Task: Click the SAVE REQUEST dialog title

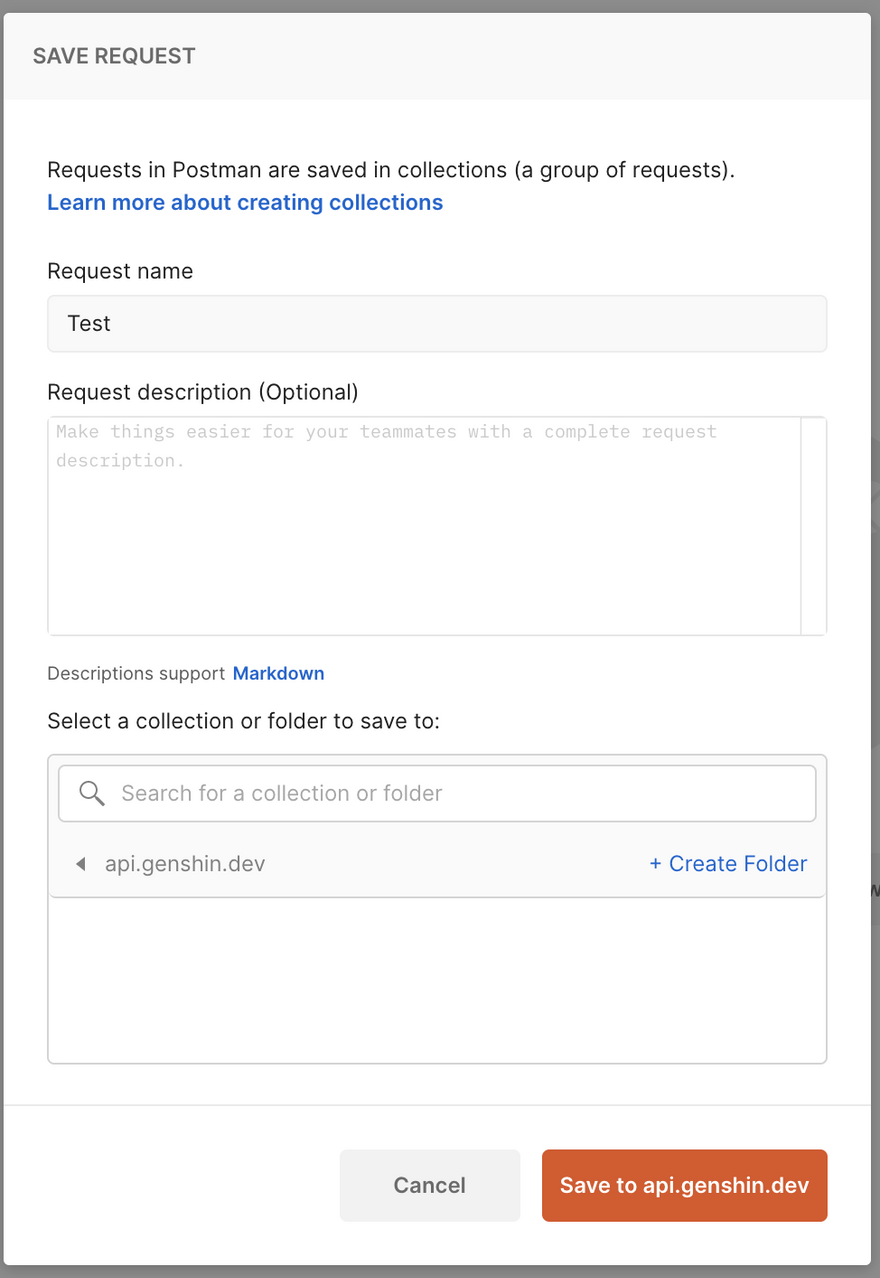Action: [x=114, y=56]
